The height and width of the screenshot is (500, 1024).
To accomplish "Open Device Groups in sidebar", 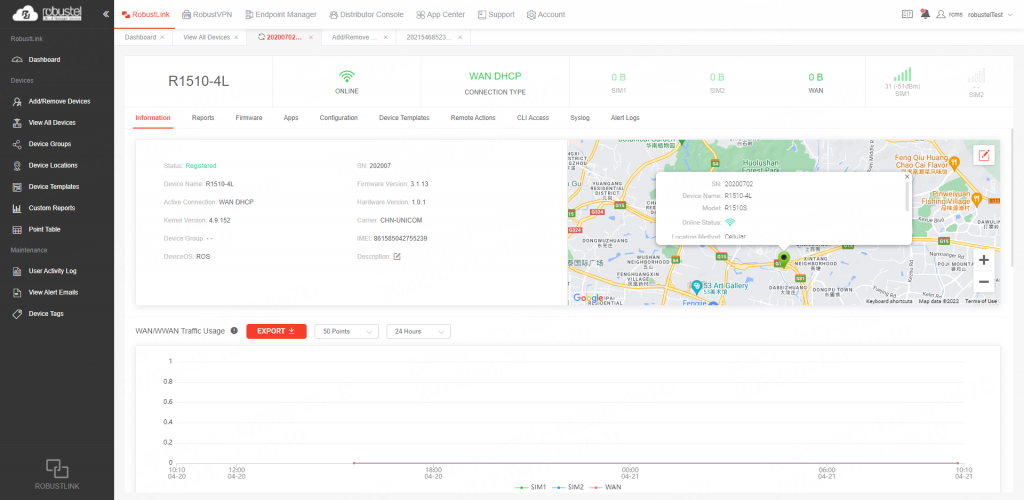I will (x=50, y=144).
